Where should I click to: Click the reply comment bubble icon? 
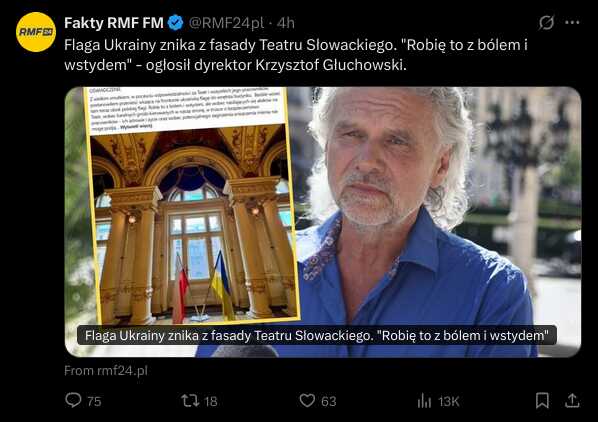coord(73,401)
